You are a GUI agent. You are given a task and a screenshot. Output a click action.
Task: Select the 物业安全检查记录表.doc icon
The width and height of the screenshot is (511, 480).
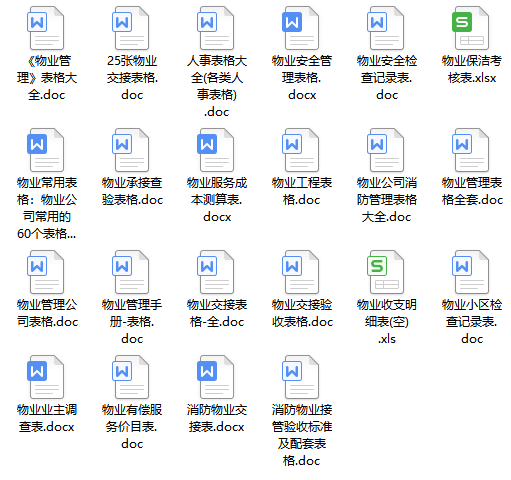[386, 28]
